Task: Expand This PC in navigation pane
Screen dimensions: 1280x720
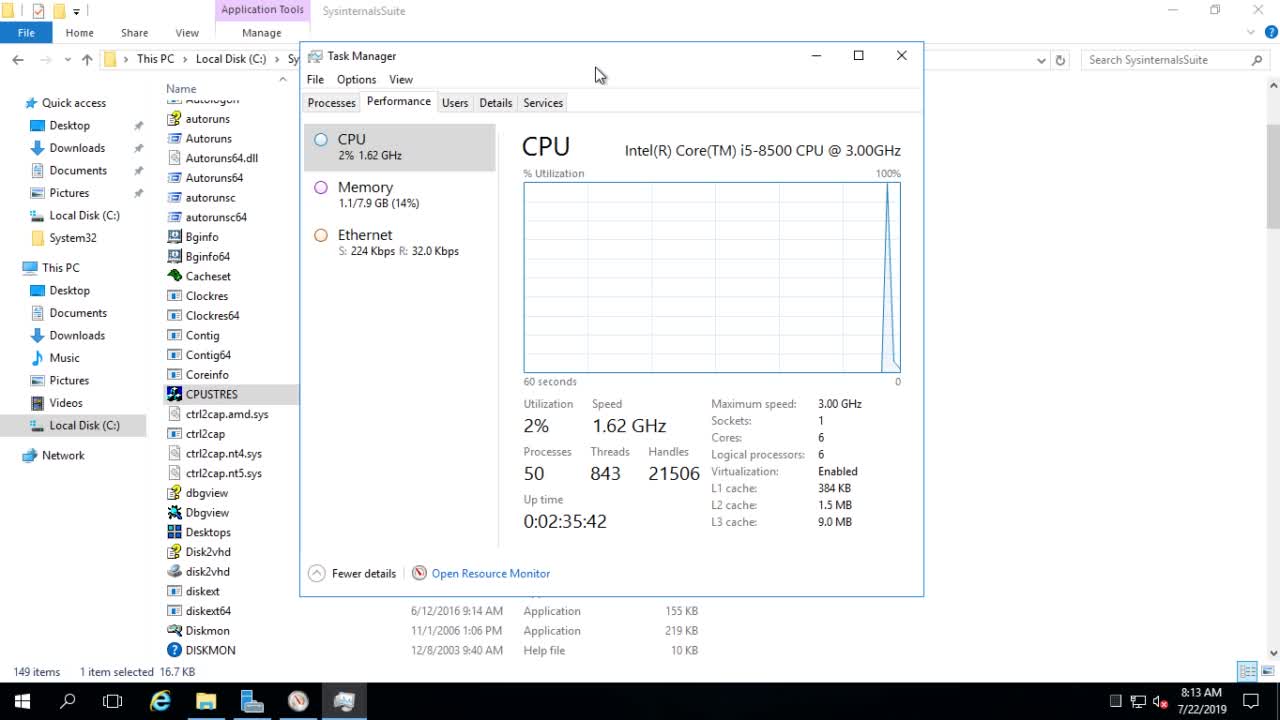Action: pos(60,268)
